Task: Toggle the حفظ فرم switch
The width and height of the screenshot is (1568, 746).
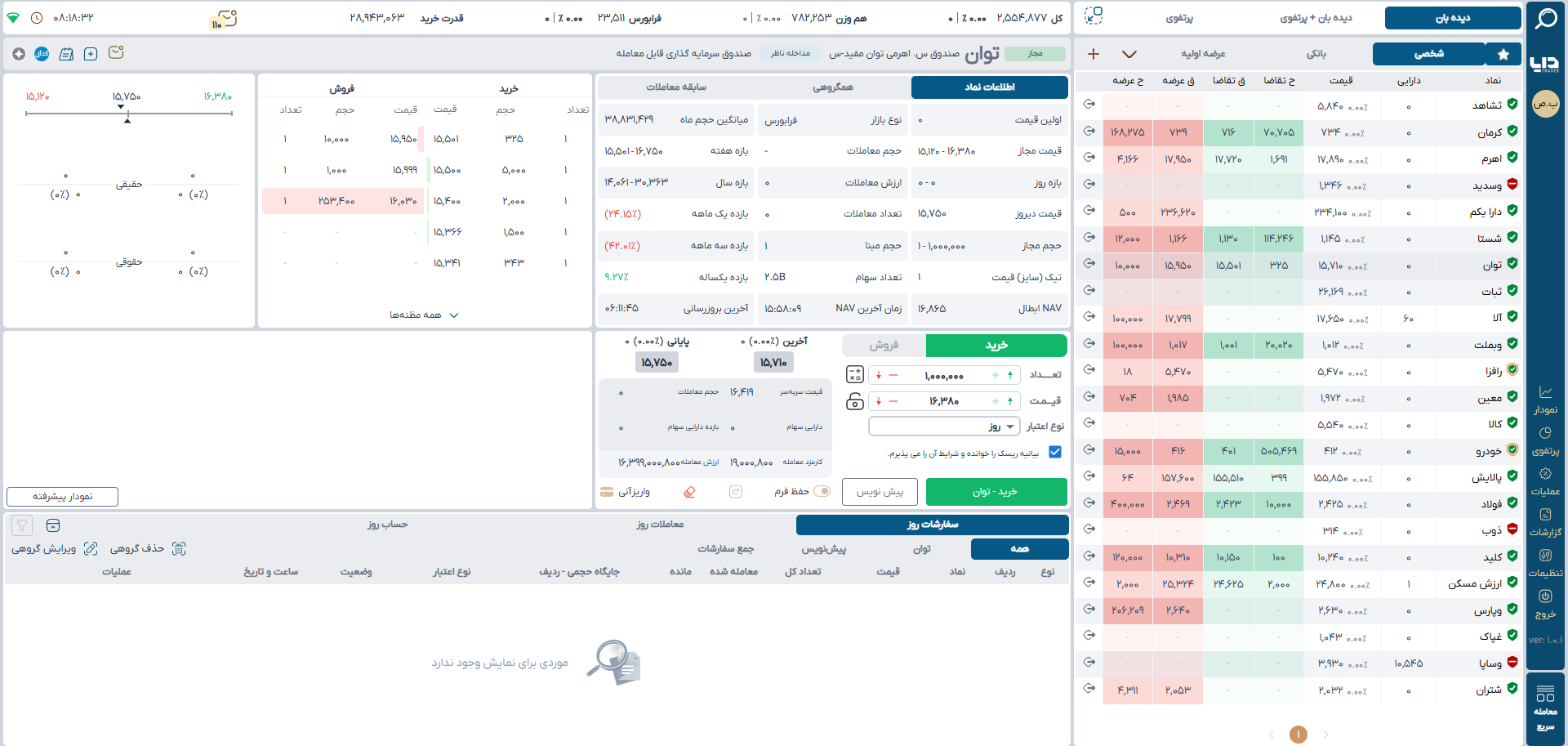Action: tap(822, 492)
